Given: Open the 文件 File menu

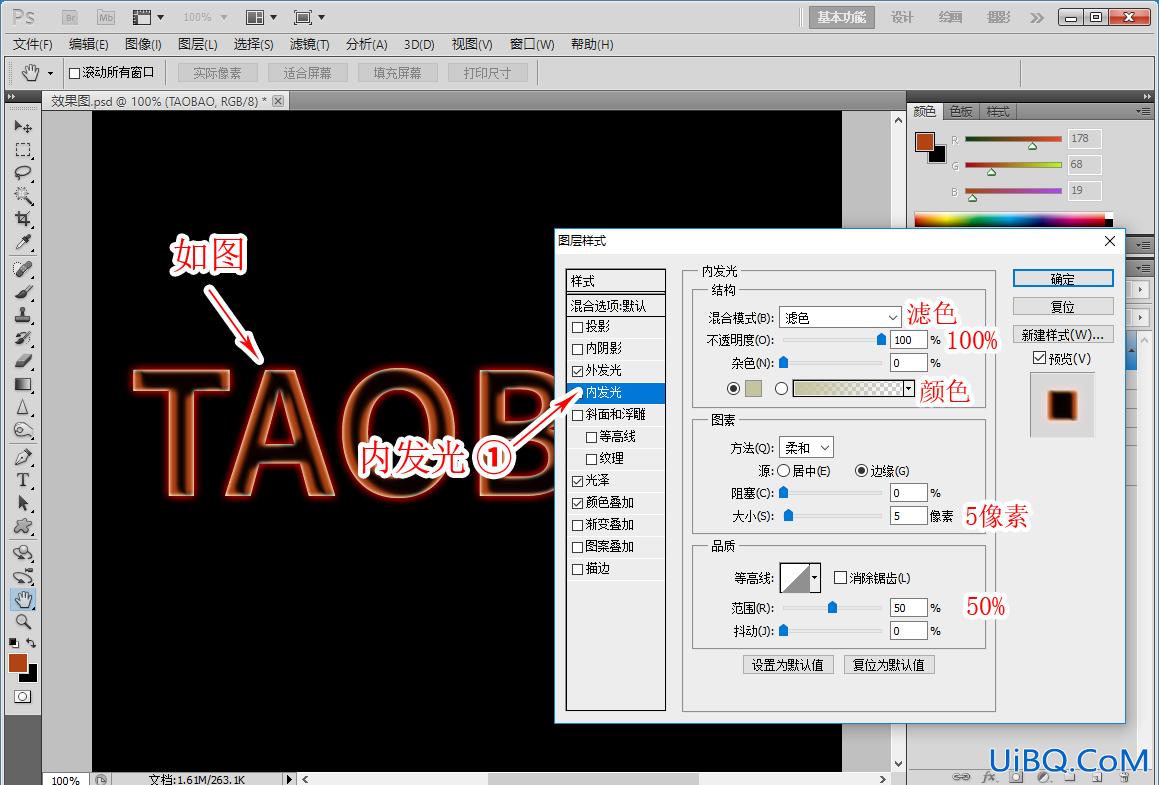Looking at the screenshot, I should point(33,44).
